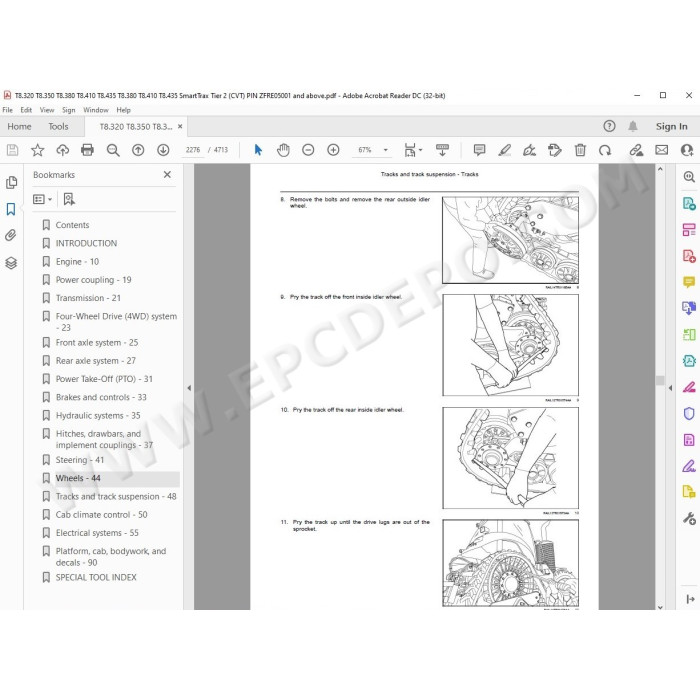Open fit page options icon
The width and height of the screenshot is (700, 700).
(x=412, y=150)
